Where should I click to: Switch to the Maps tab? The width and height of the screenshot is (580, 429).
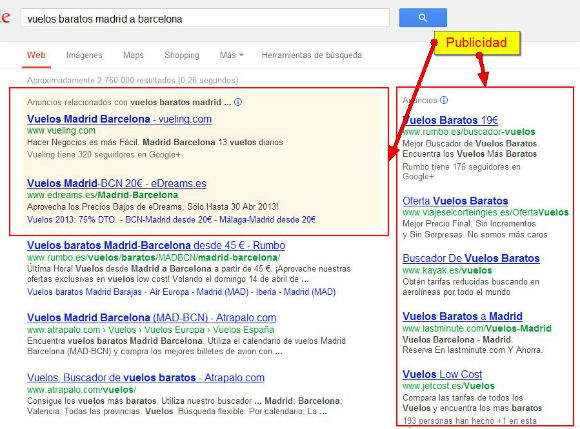tap(133, 55)
